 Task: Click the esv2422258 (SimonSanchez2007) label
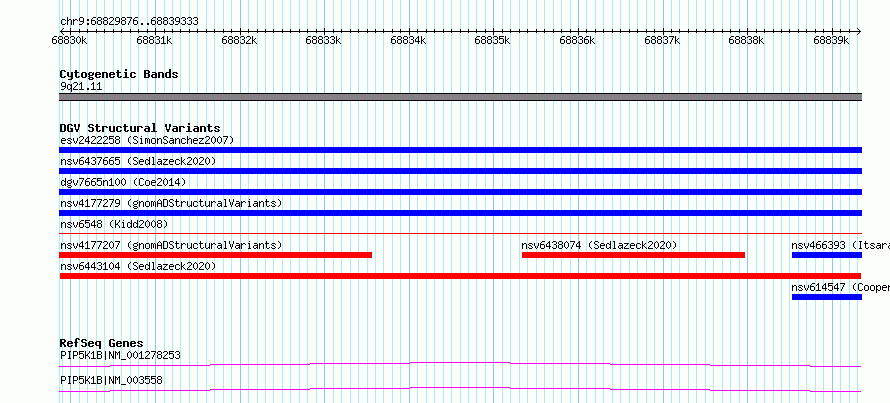pyautogui.click(x=147, y=140)
